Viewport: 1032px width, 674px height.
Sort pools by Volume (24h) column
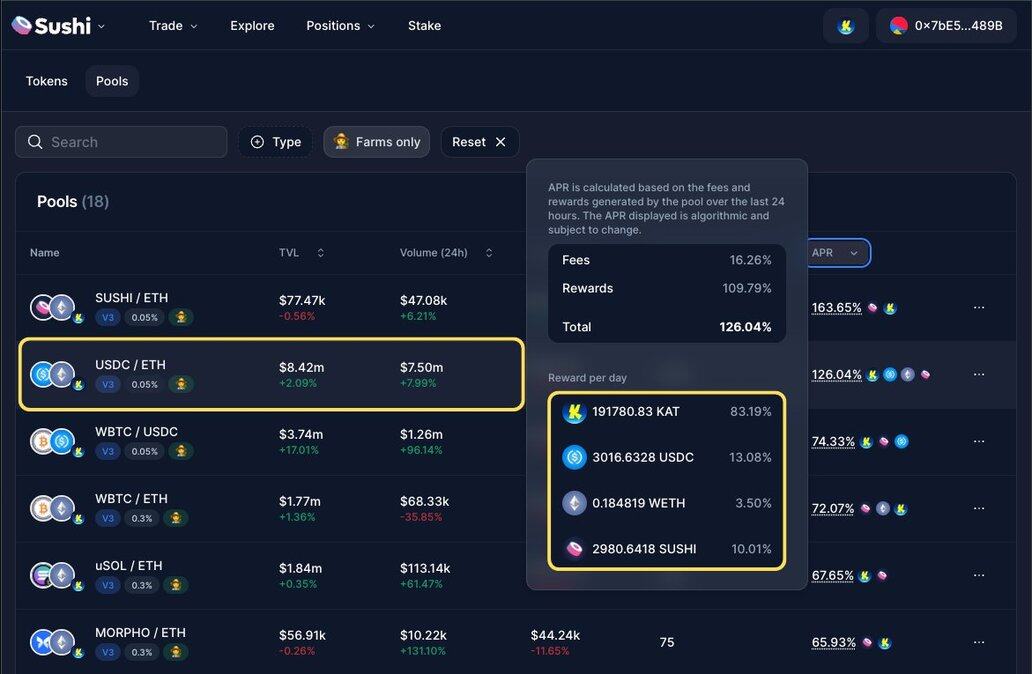click(446, 253)
